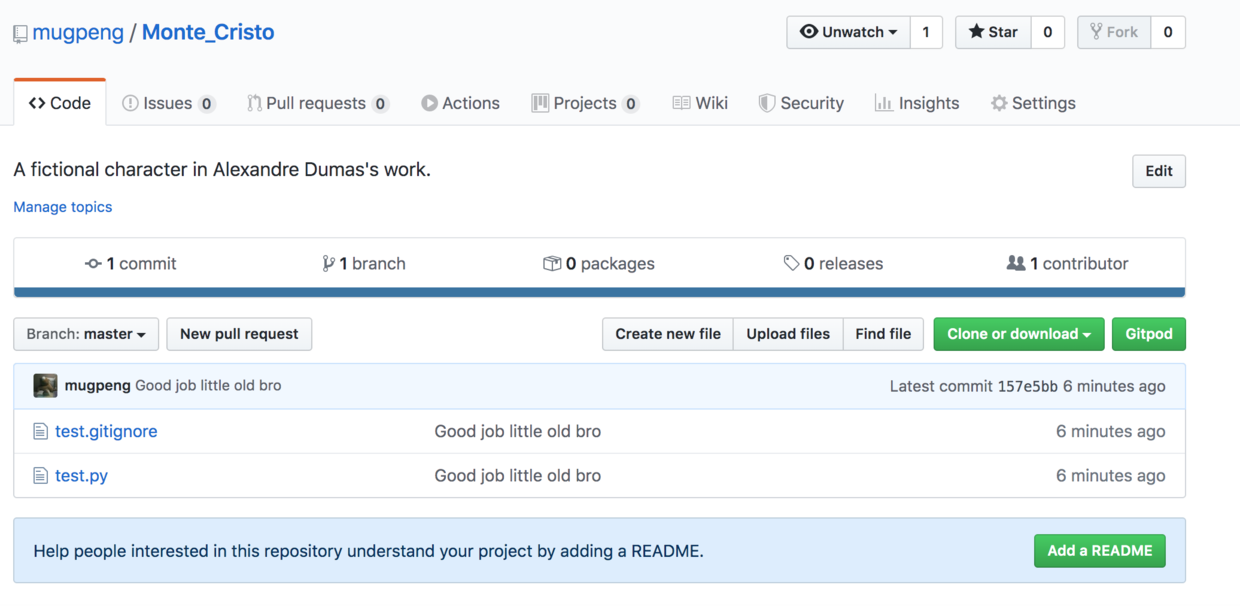
Task: Open the Manage topics link
Action: [x=63, y=207]
